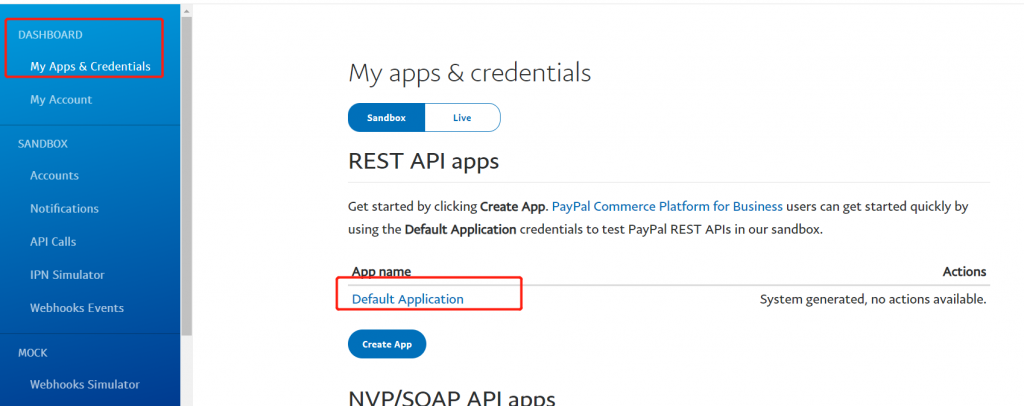
Task: Switch to Live credentials
Action: [x=462, y=118]
